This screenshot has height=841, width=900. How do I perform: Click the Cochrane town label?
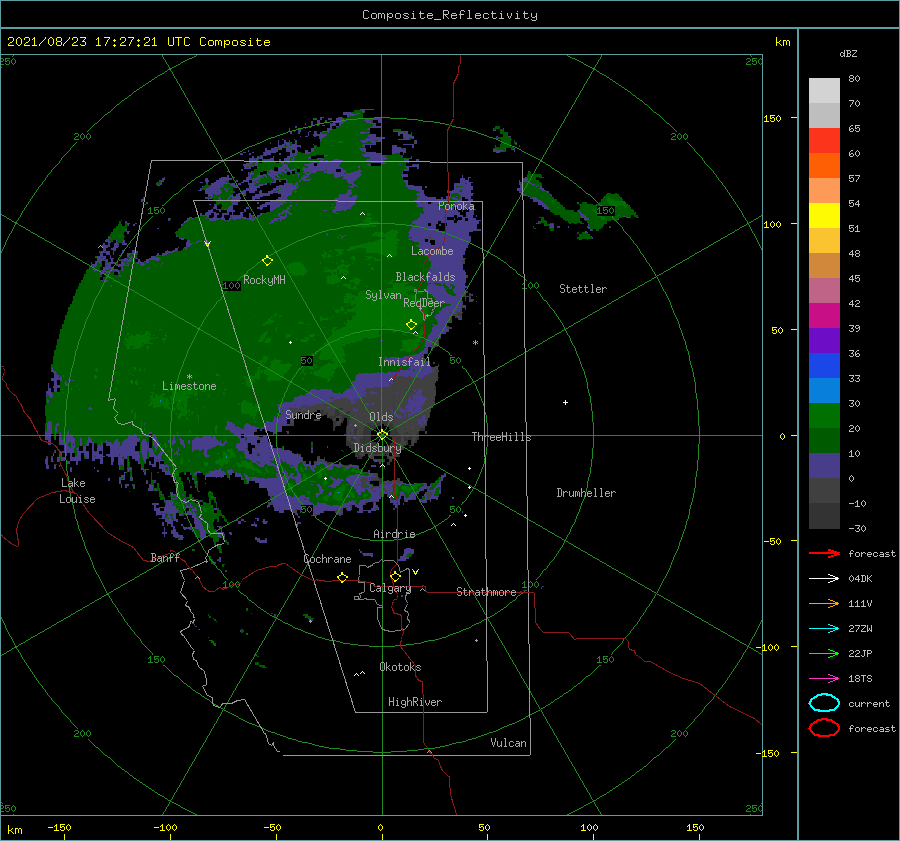[x=327, y=559]
